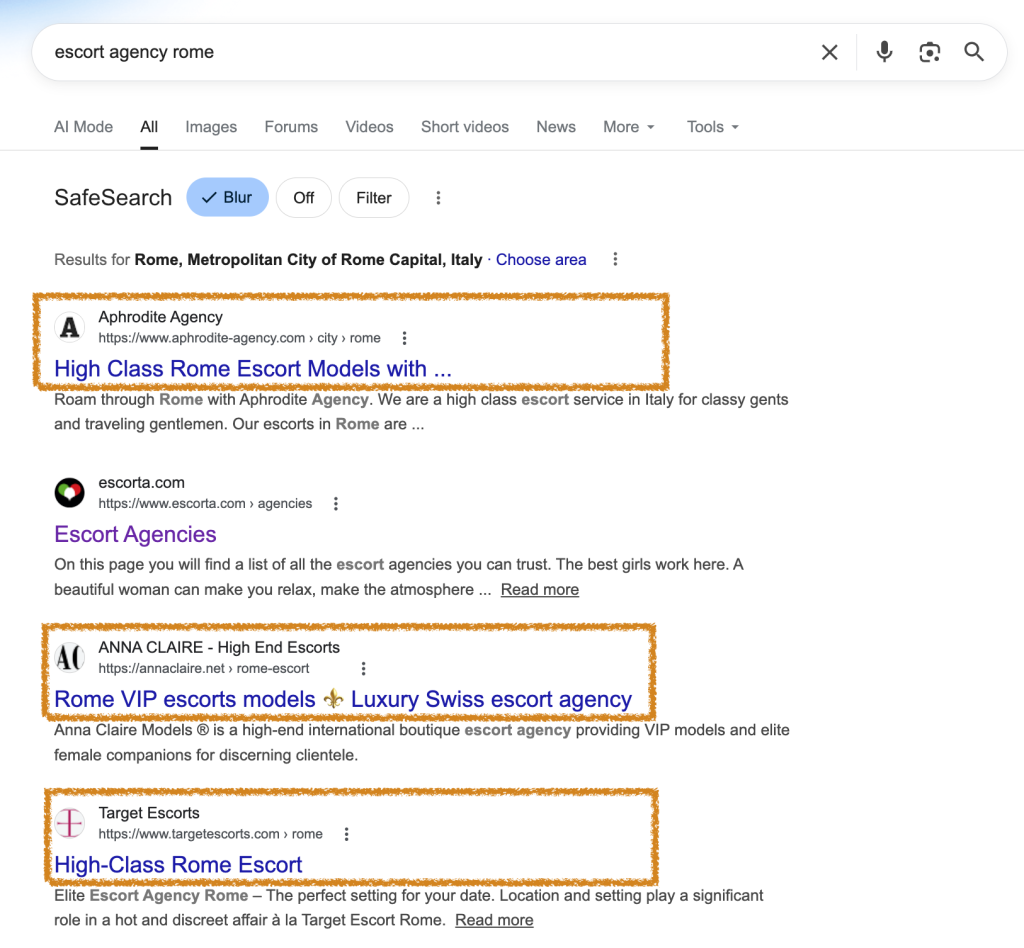1024x948 pixels.
Task: Switch to the Images tab
Action: click(x=211, y=127)
